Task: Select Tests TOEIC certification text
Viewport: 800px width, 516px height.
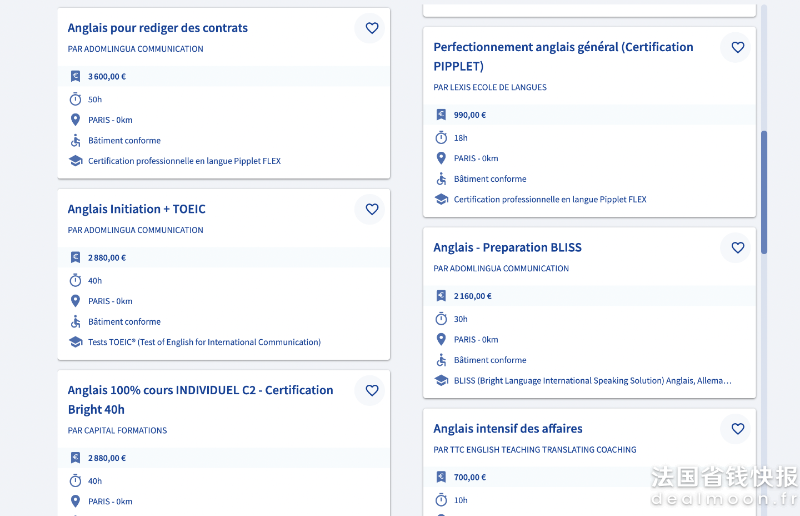Action: (205, 342)
